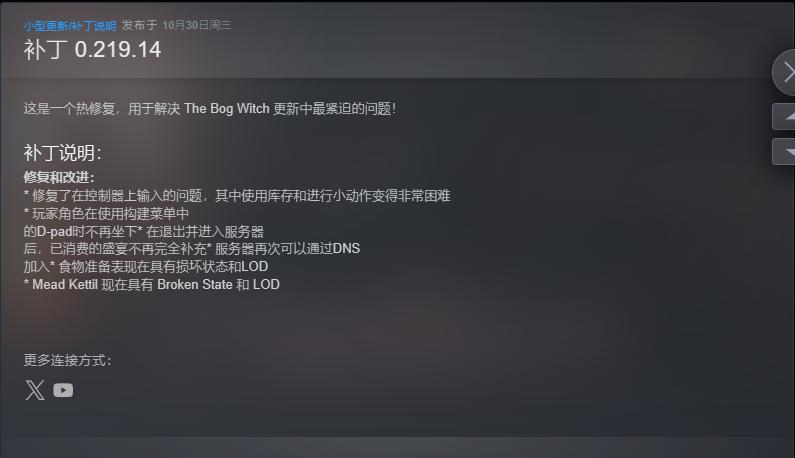The image size is (795, 458).
Task: Click the 10月30日周三 posted date
Action: [x=197, y=25]
